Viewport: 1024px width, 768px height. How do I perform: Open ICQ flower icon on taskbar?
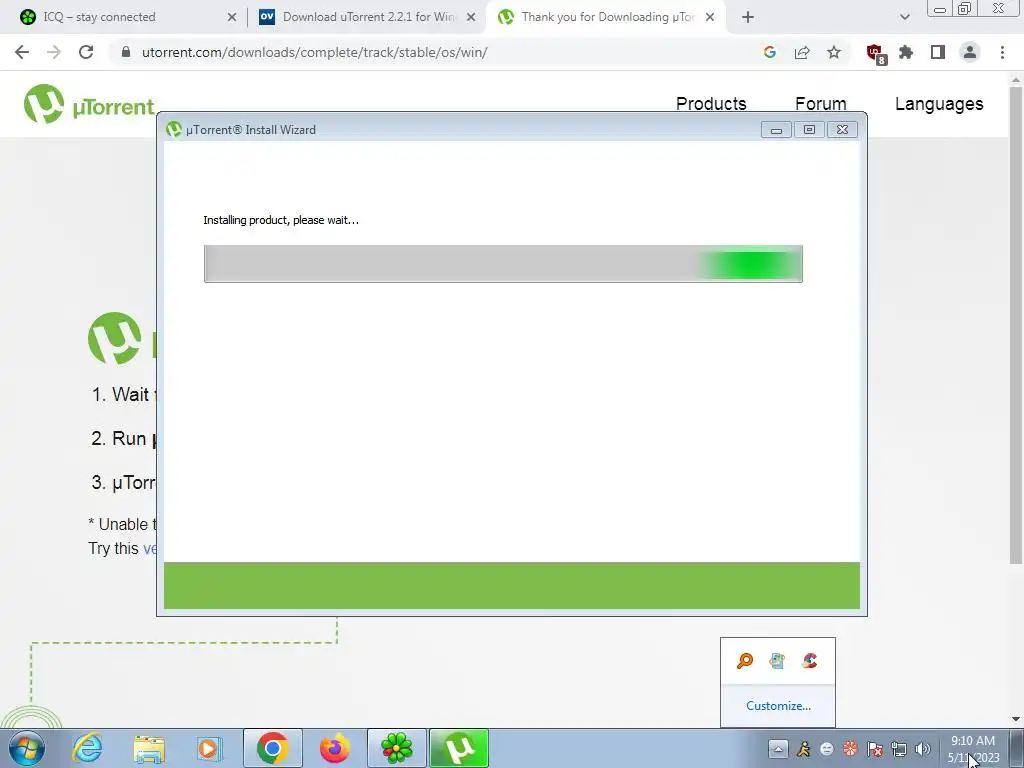click(x=397, y=748)
